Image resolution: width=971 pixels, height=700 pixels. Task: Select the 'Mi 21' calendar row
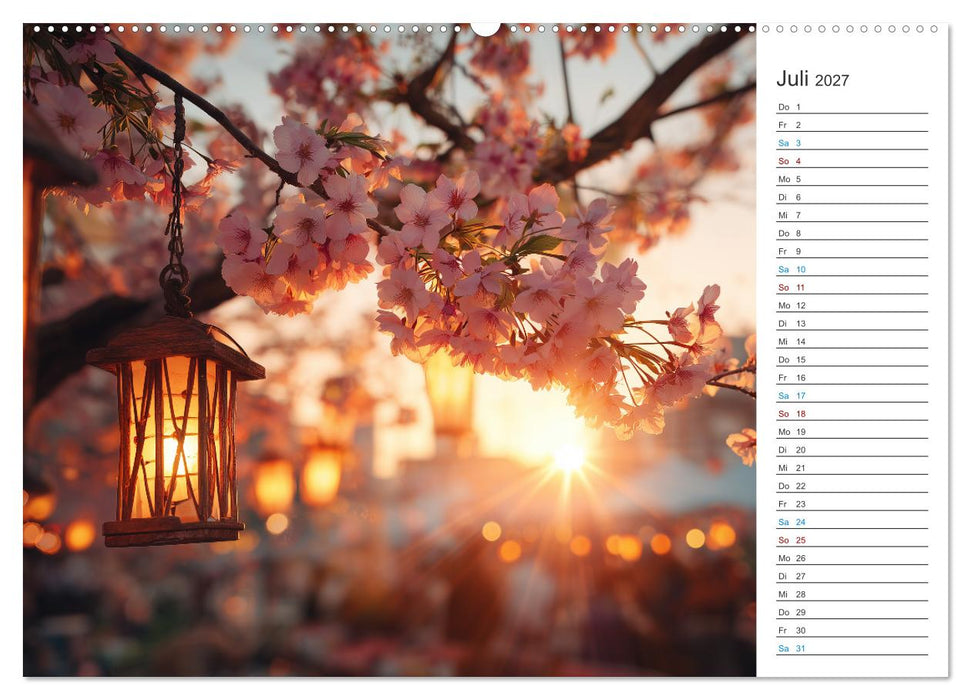[852, 467]
